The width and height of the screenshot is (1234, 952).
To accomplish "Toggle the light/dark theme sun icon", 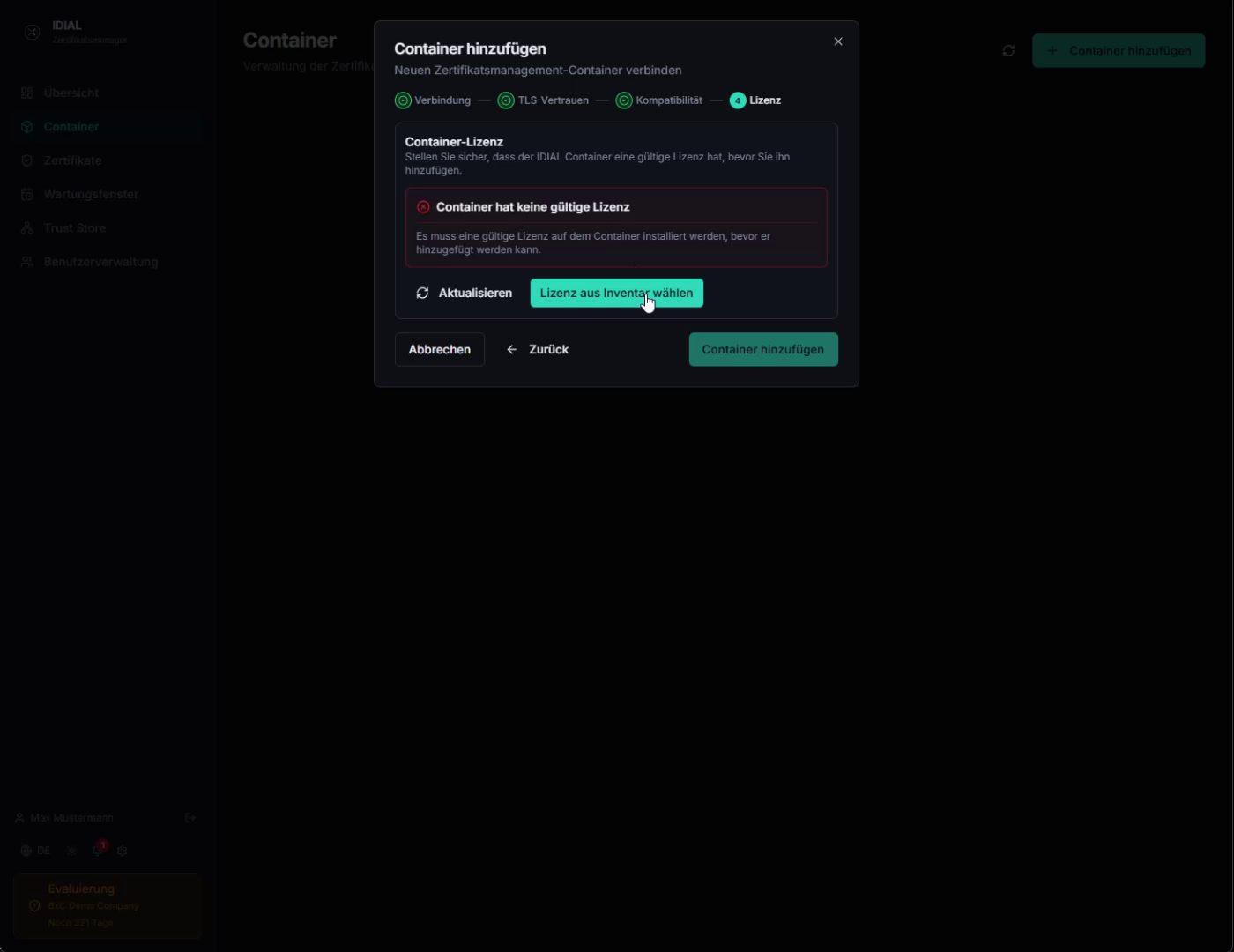I will [x=72, y=851].
